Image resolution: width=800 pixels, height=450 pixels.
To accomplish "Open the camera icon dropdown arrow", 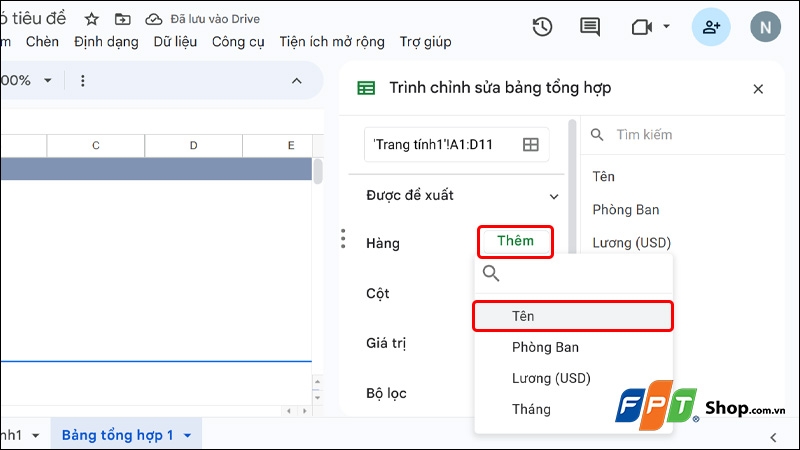I will pos(666,26).
